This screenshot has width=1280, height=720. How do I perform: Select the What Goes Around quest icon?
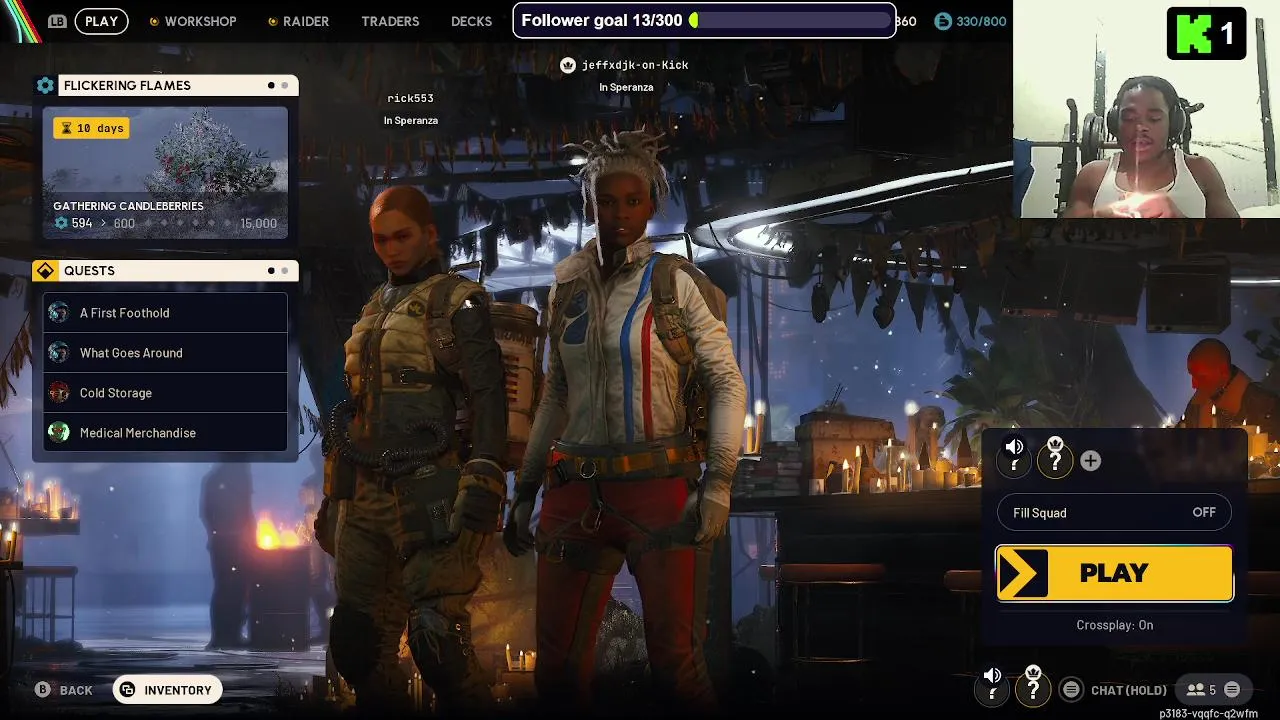point(59,353)
